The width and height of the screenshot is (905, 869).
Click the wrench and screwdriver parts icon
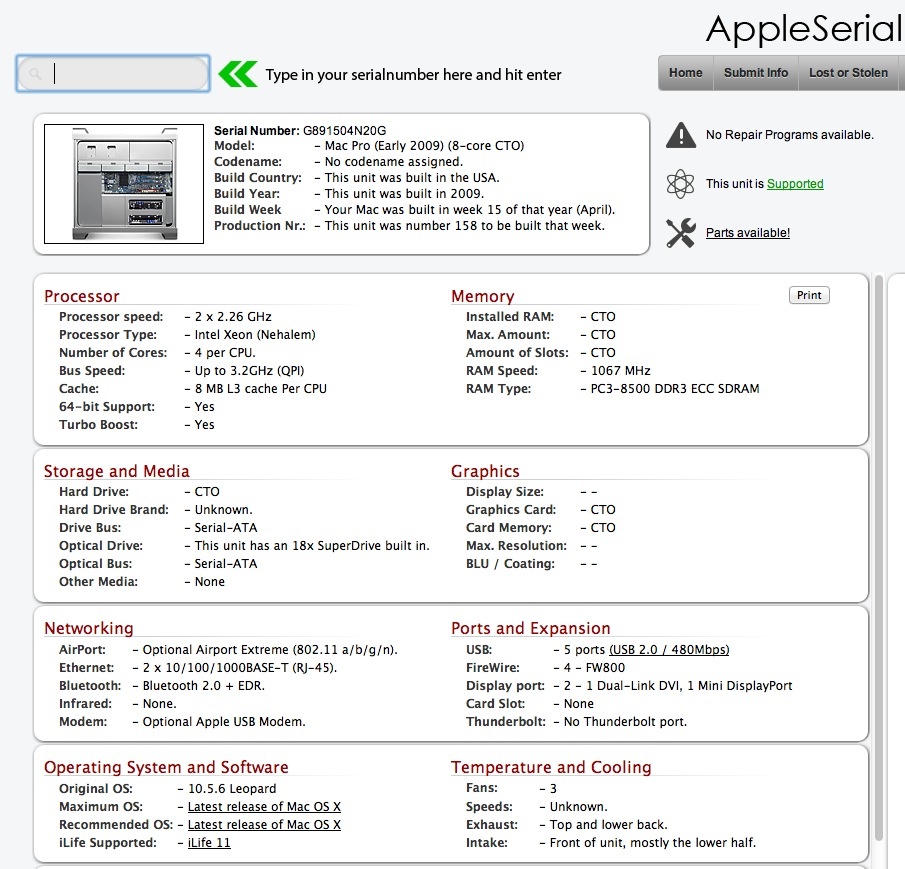(x=680, y=233)
